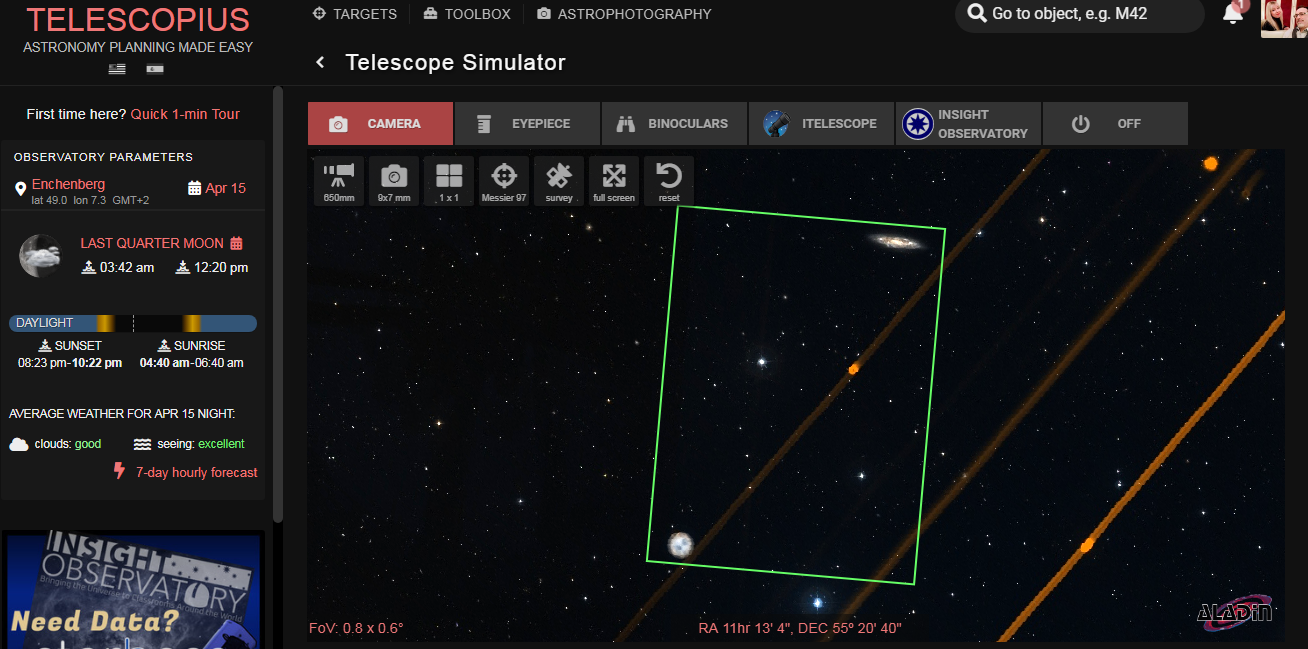Click the lat 49.0 lon 7.3 GMT+2 text

click(90, 200)
